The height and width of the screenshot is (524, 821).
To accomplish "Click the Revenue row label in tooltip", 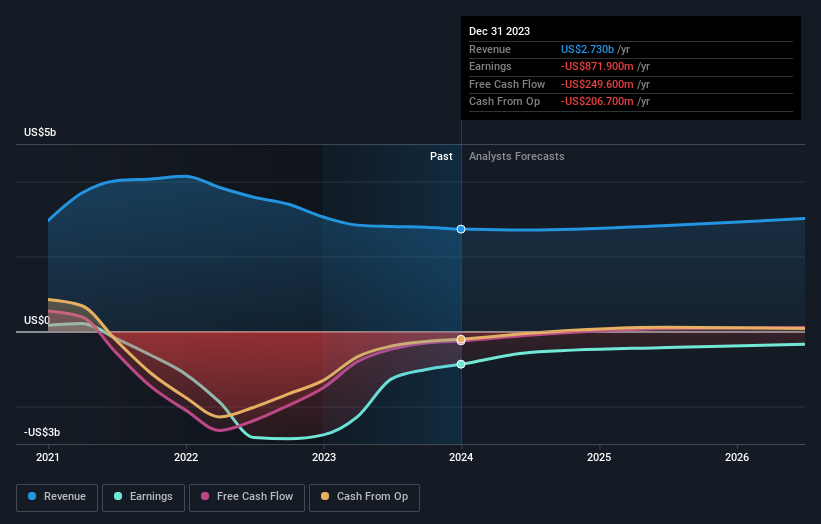I will click(490, 49).
